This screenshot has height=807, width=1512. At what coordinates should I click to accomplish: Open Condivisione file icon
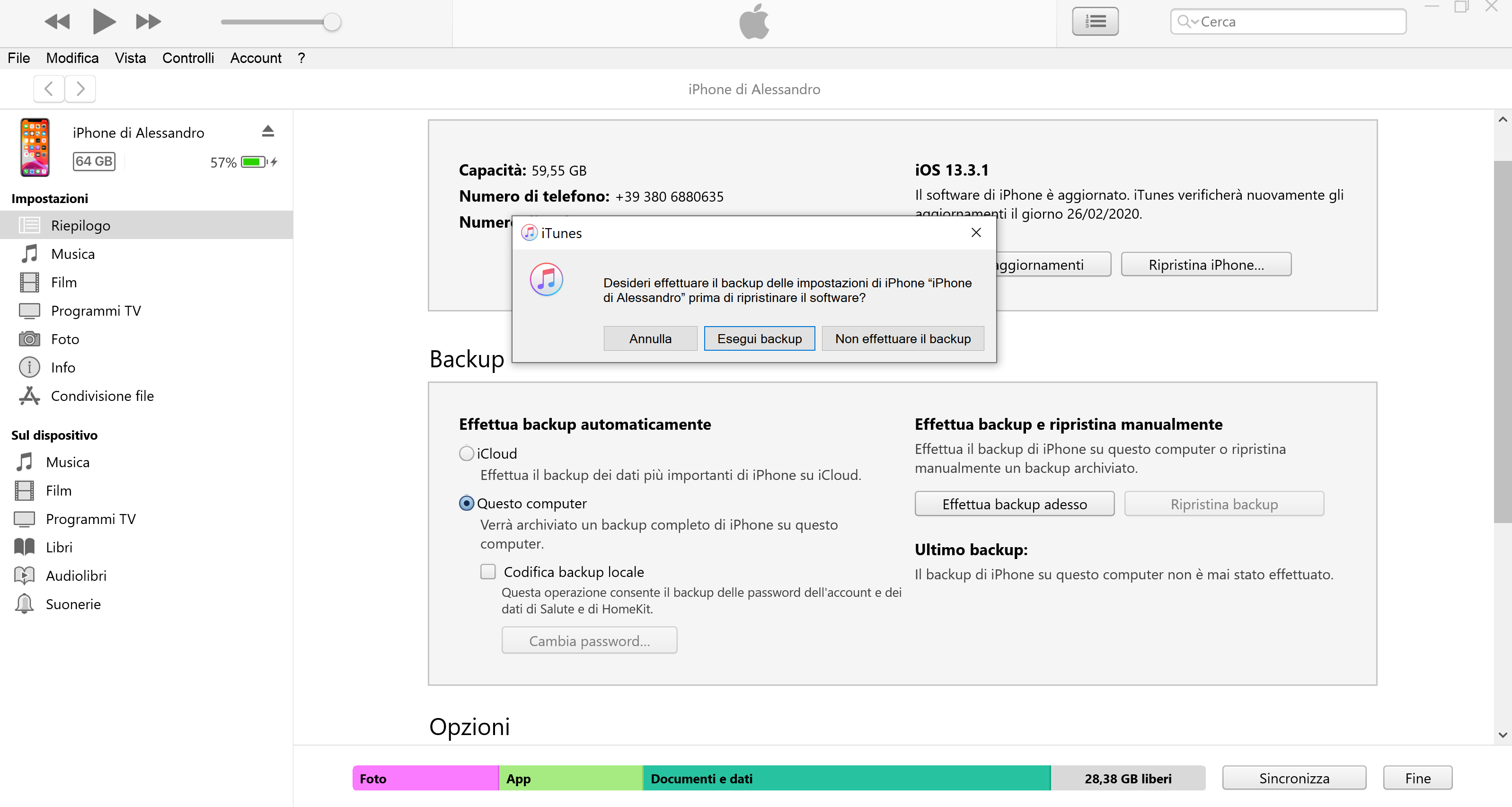click(x=29, y=396)
